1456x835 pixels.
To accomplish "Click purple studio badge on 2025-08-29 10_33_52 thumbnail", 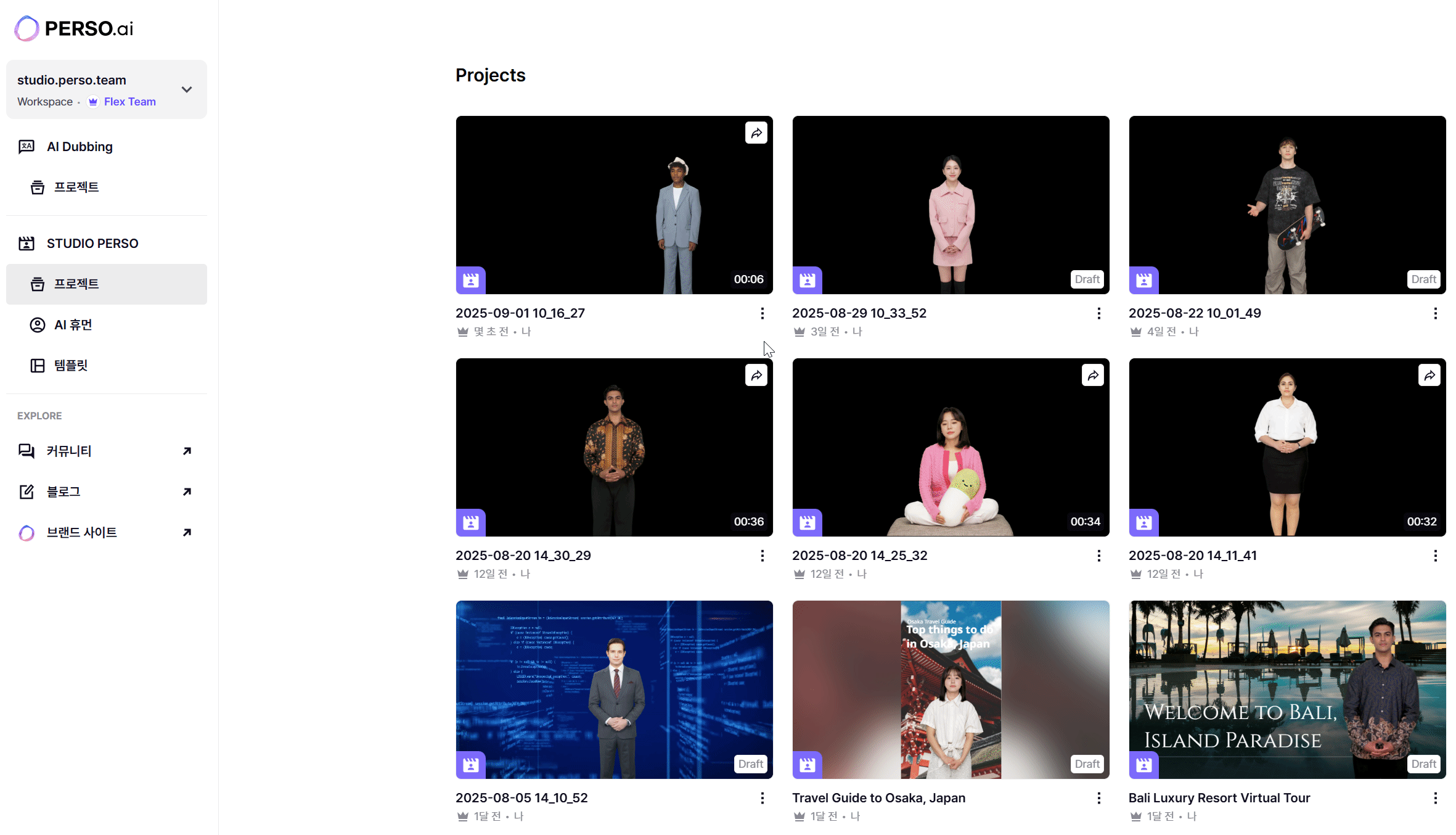I will pos(807,281).
